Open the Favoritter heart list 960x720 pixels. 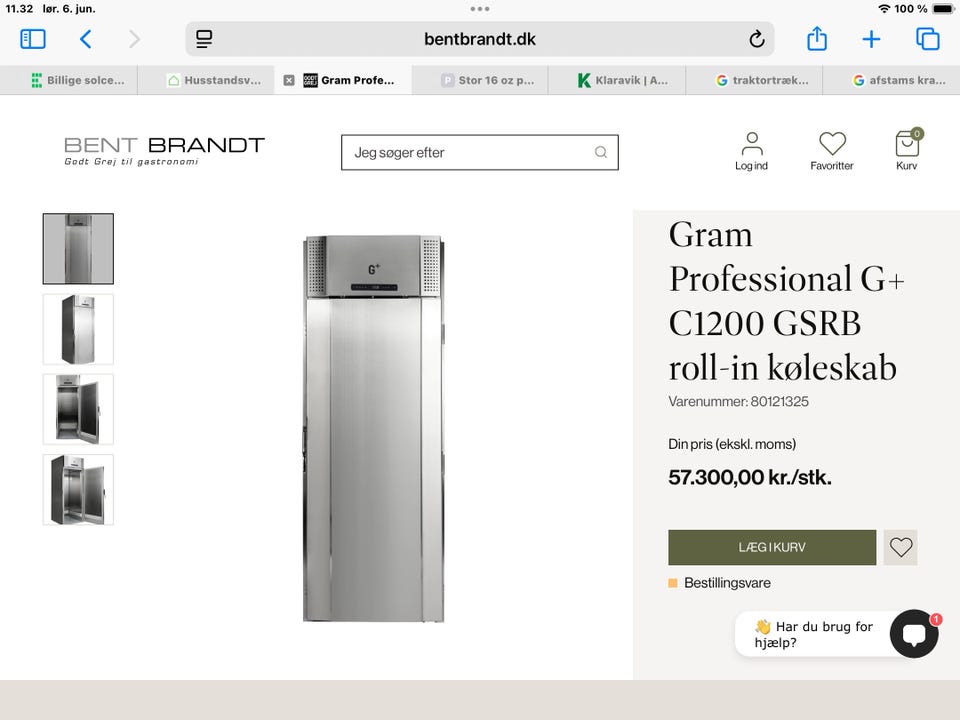pos(831,151)
